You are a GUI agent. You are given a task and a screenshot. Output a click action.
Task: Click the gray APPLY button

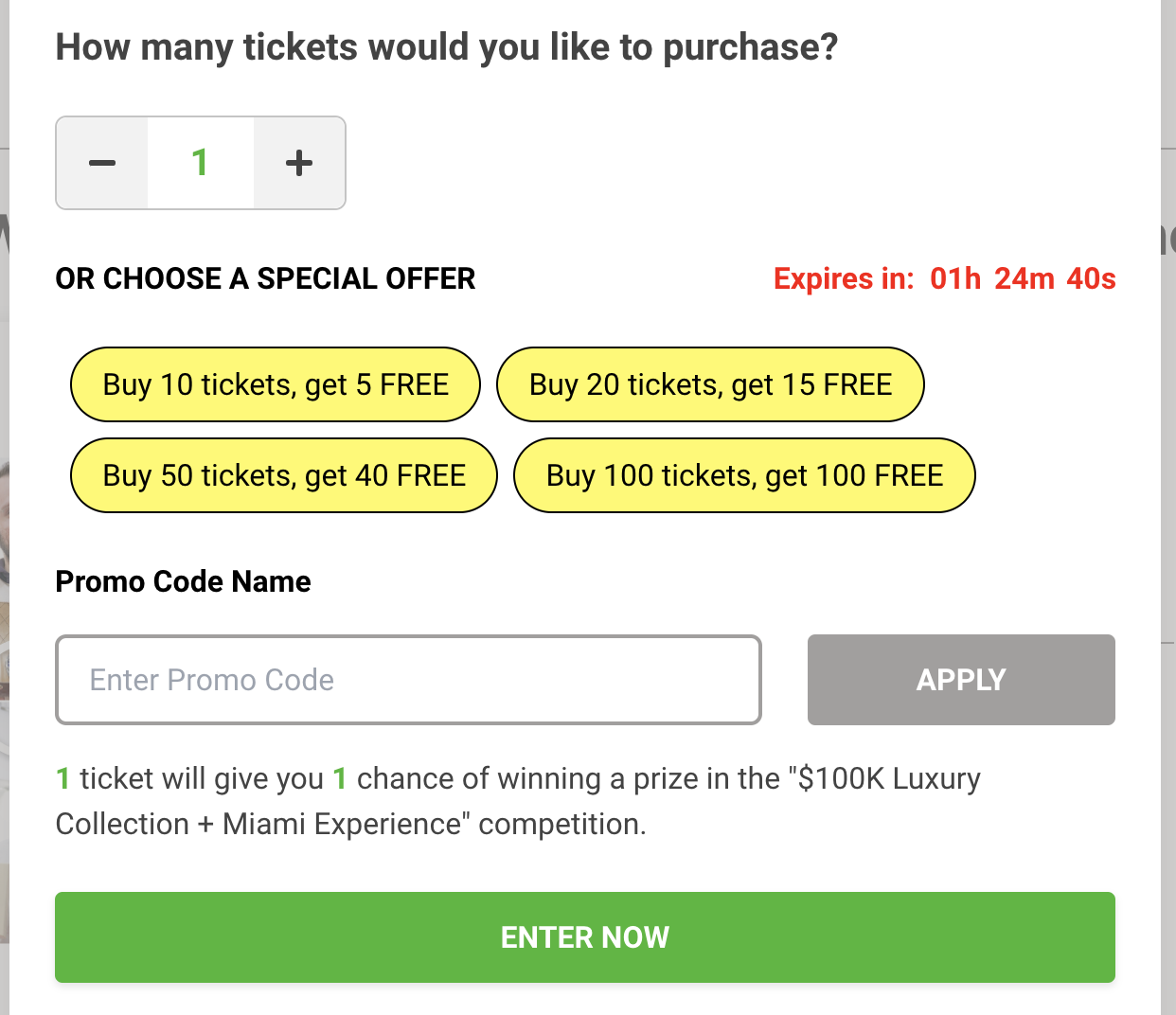click(961, 680)
